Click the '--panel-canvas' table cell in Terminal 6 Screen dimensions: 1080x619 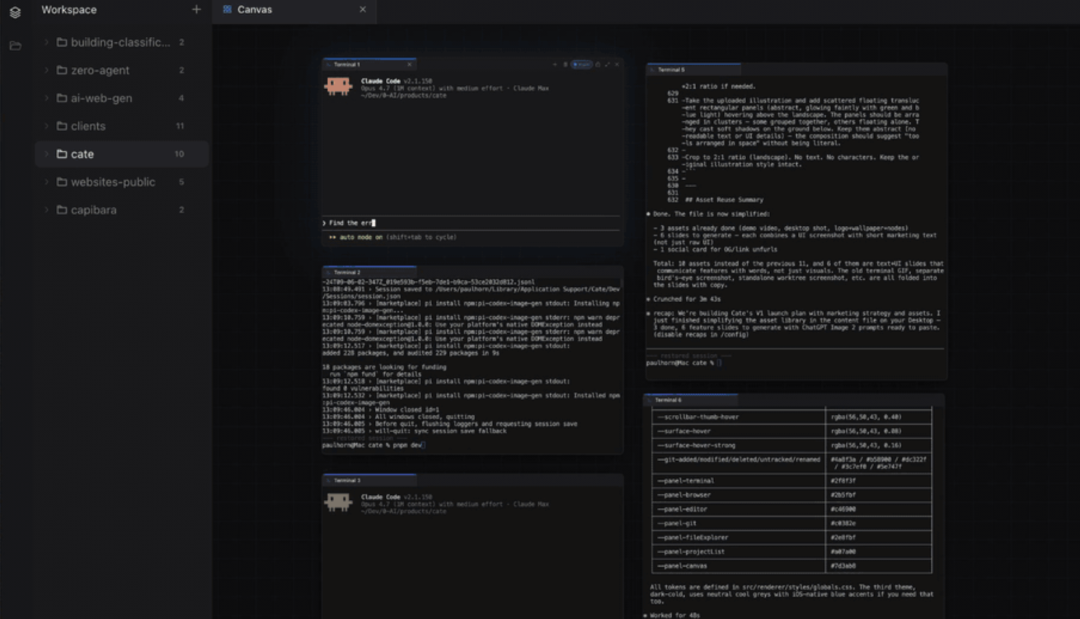coord(738,566)
